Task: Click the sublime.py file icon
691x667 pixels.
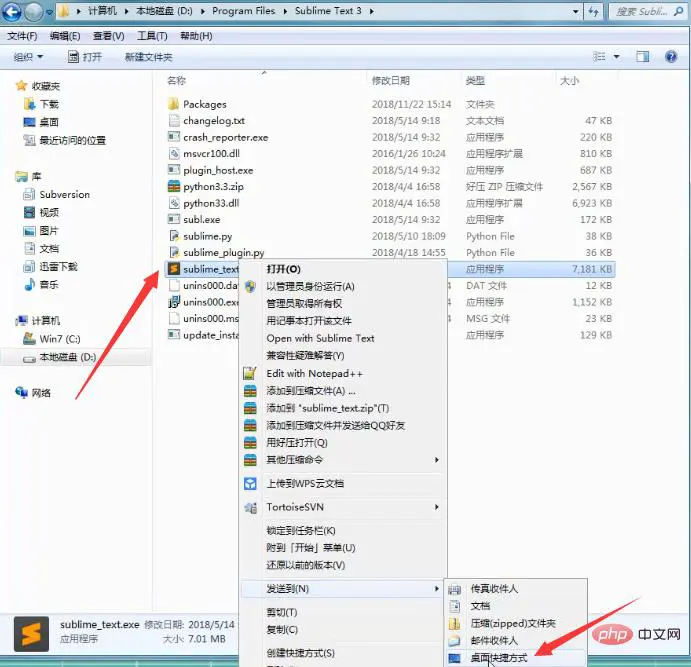Action: tap(174, 236)
